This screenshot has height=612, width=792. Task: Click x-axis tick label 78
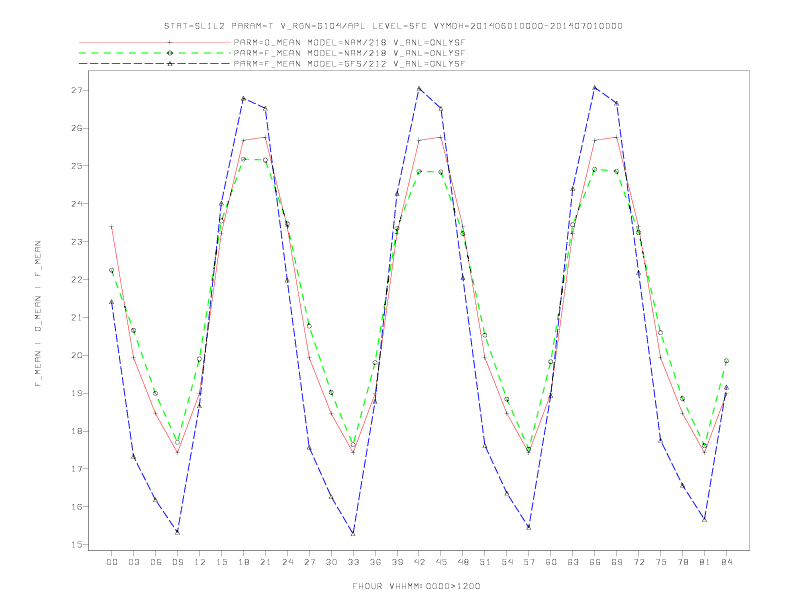pyautogui.click(x=683, y=562)
